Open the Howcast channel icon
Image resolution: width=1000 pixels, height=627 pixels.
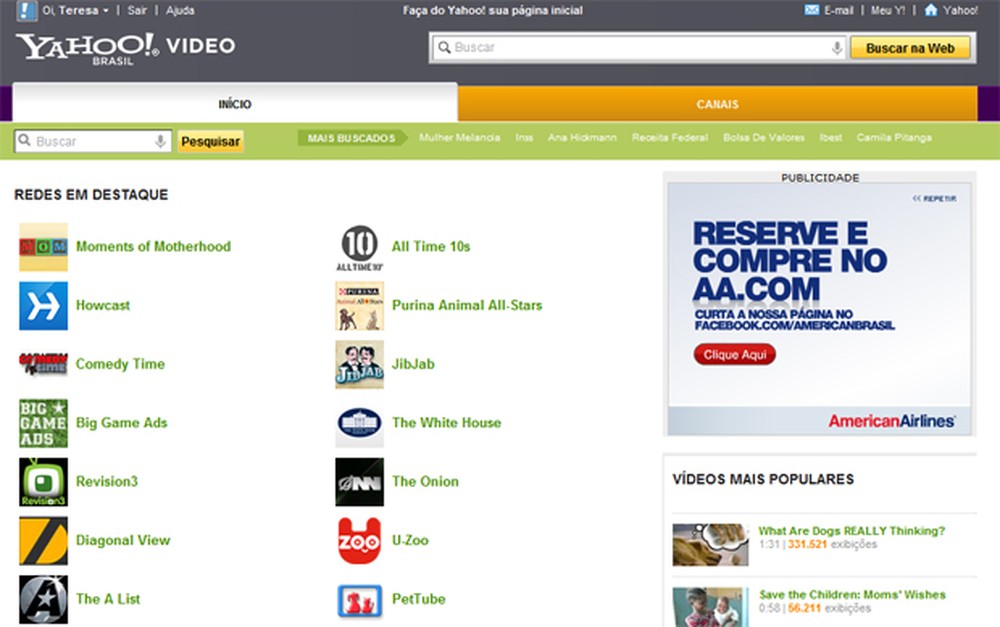(43, 306)
